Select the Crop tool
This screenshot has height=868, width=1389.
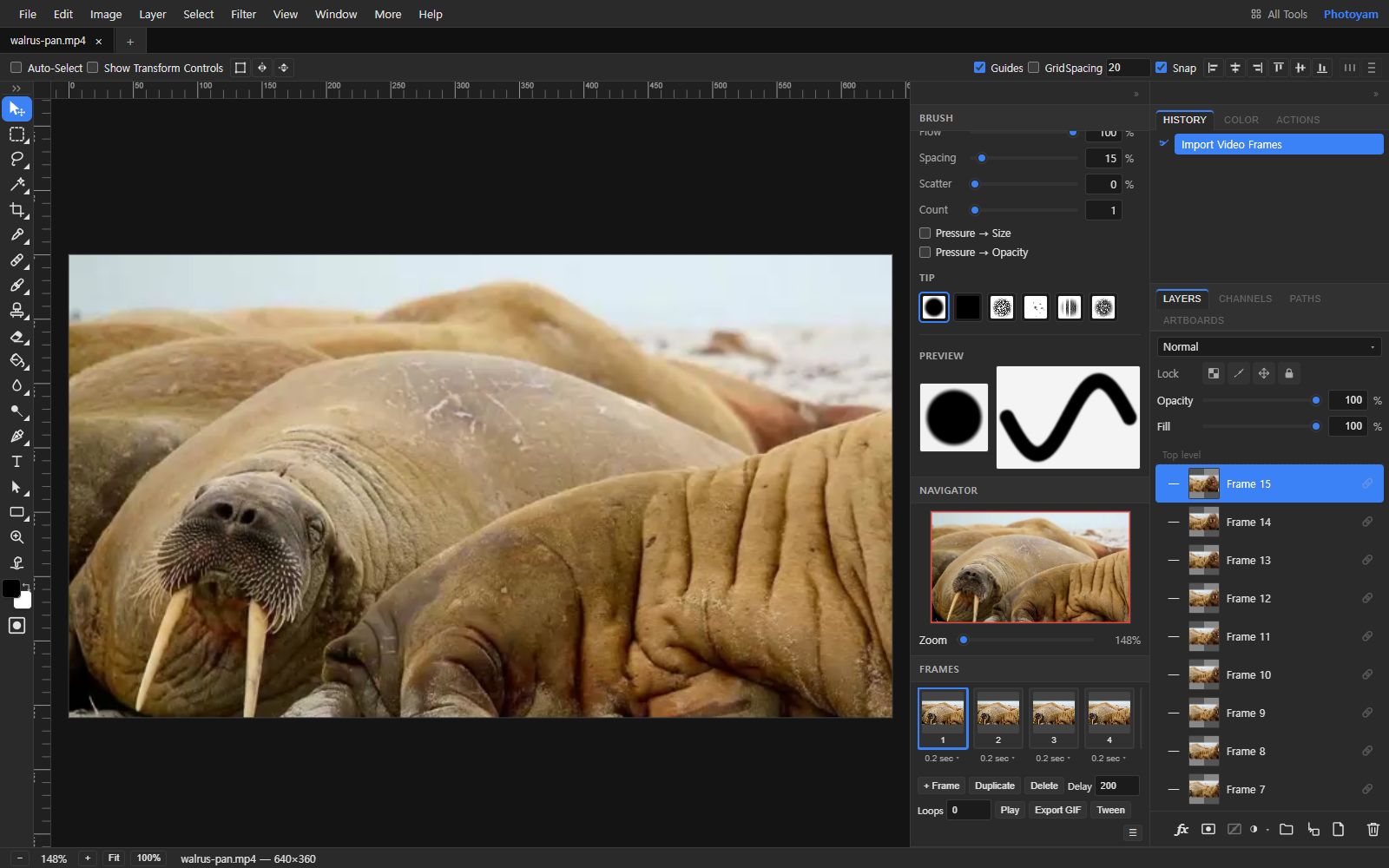coord(16,209)
